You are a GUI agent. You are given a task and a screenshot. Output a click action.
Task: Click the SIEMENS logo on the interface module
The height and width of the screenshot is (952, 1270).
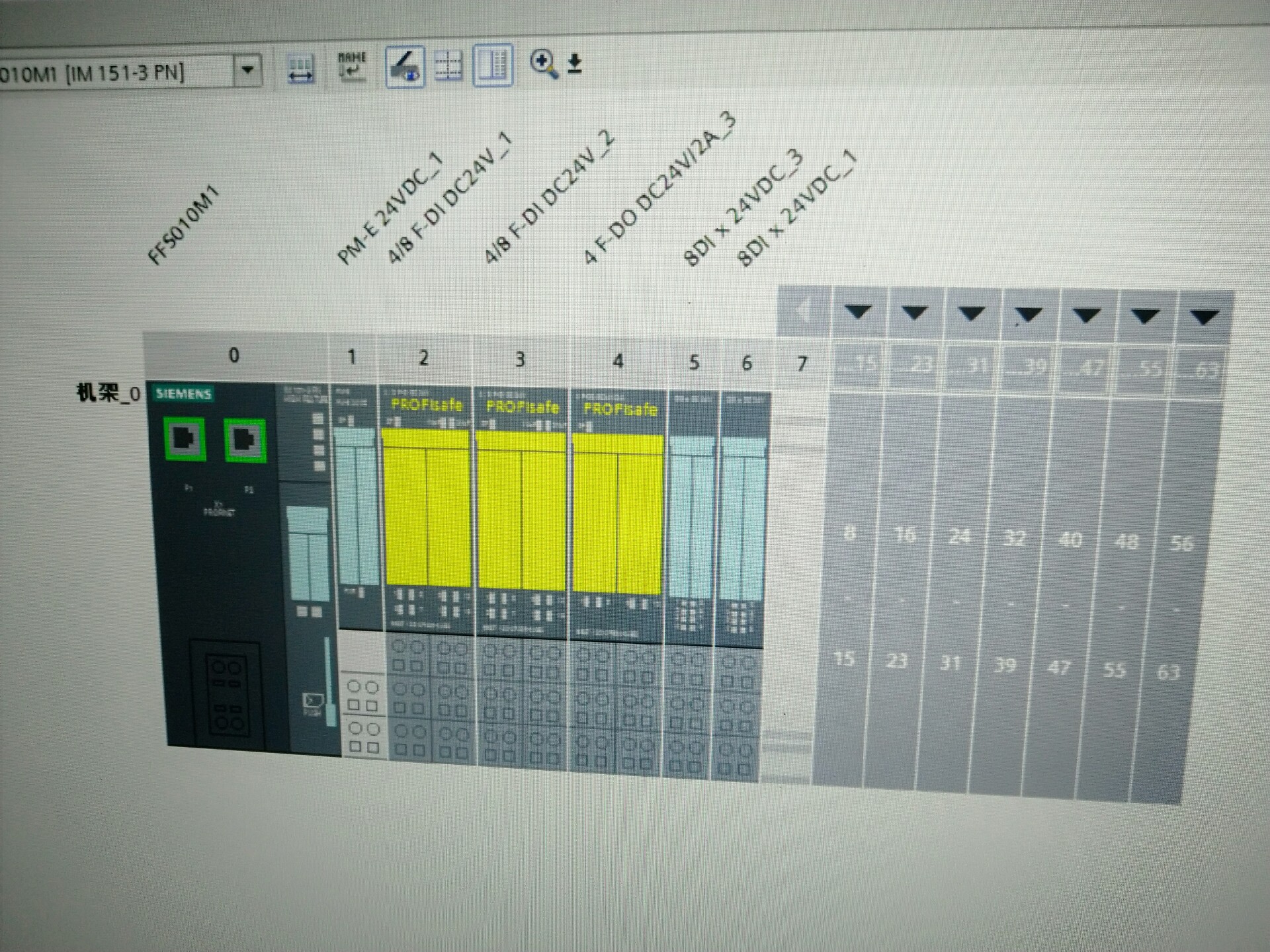point(183,394)
